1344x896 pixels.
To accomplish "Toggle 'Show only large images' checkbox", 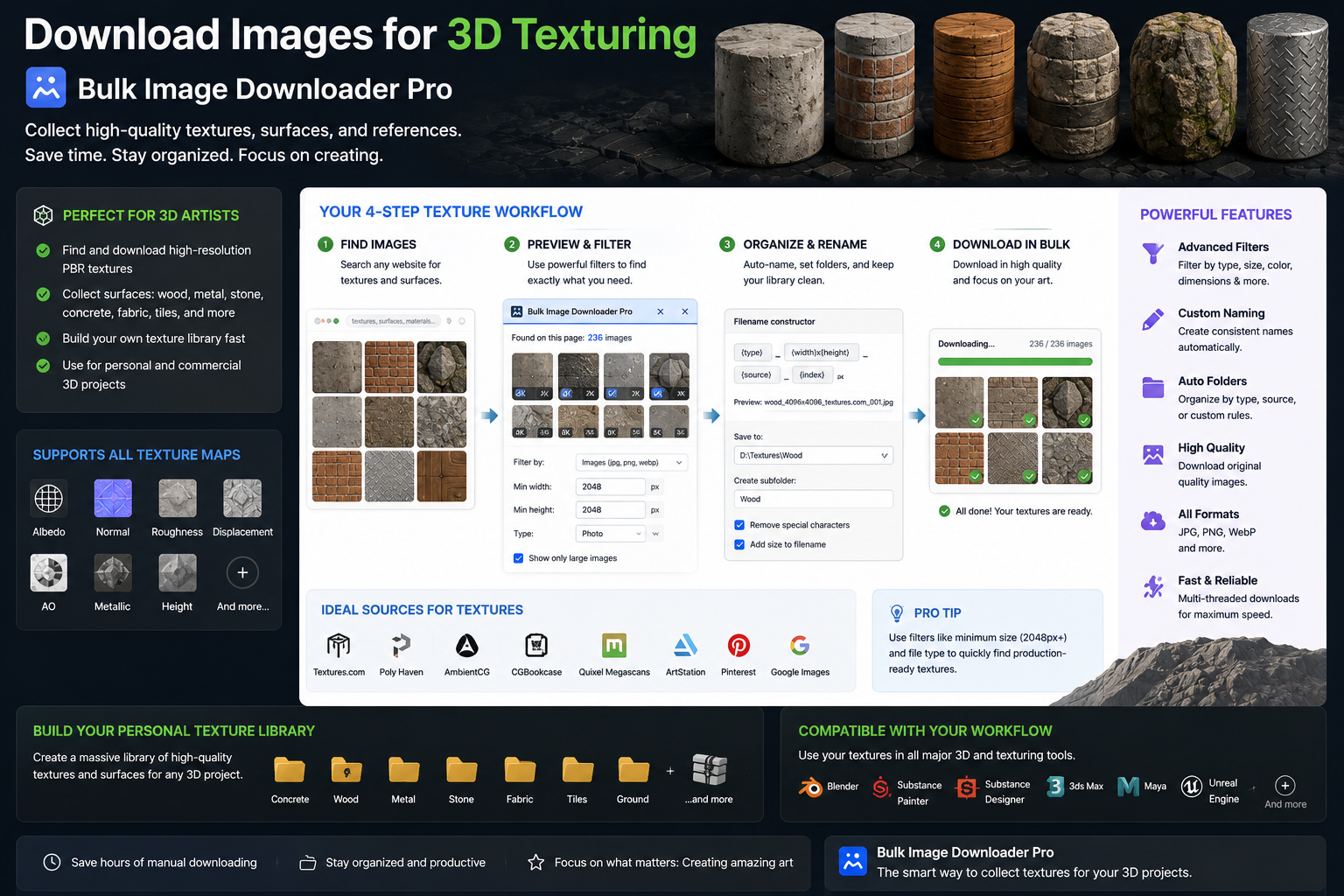I will point(519,558).
